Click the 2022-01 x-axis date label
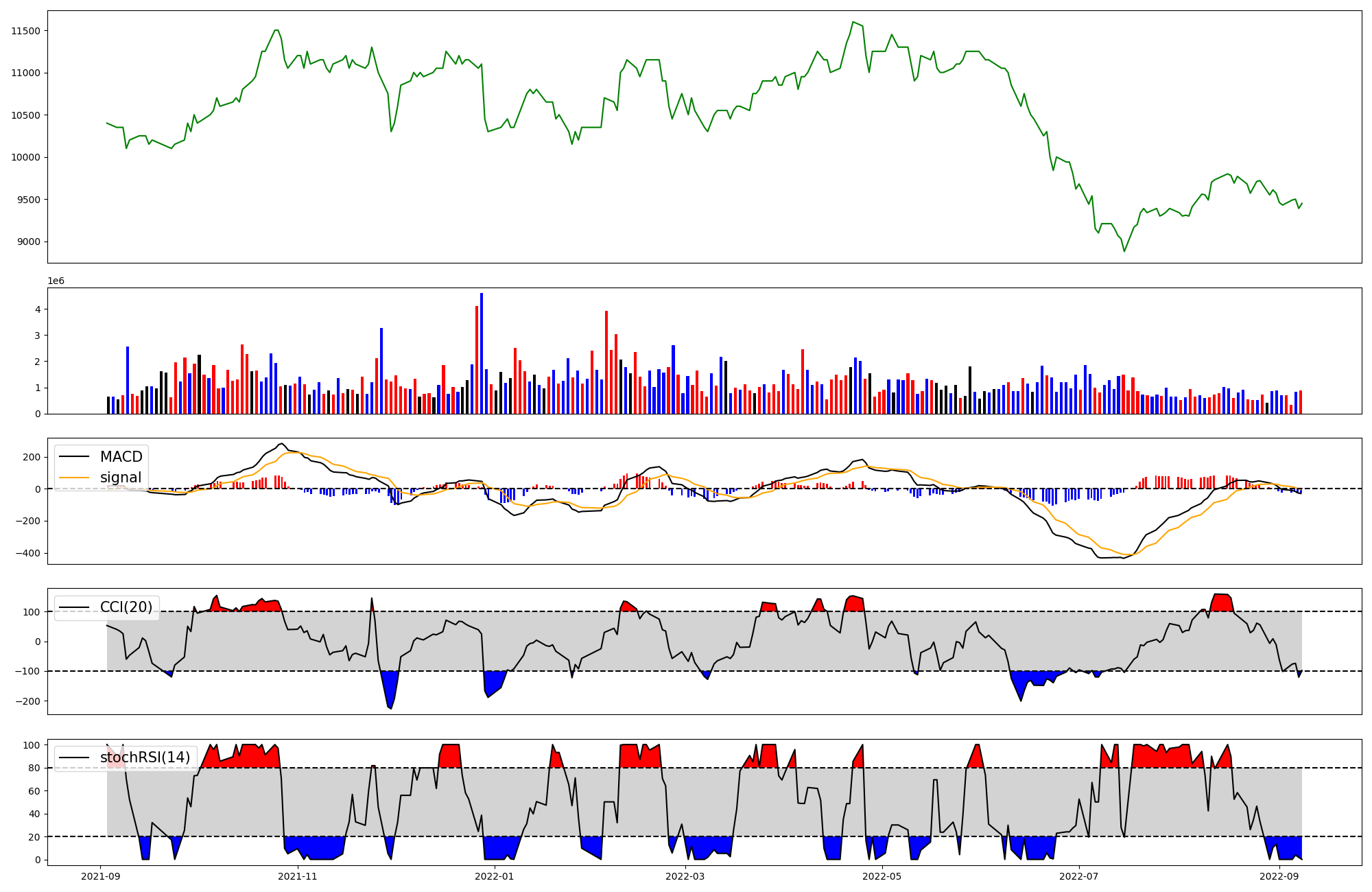The height and width of the screenshot is (892, 1372). pos(494,876)
